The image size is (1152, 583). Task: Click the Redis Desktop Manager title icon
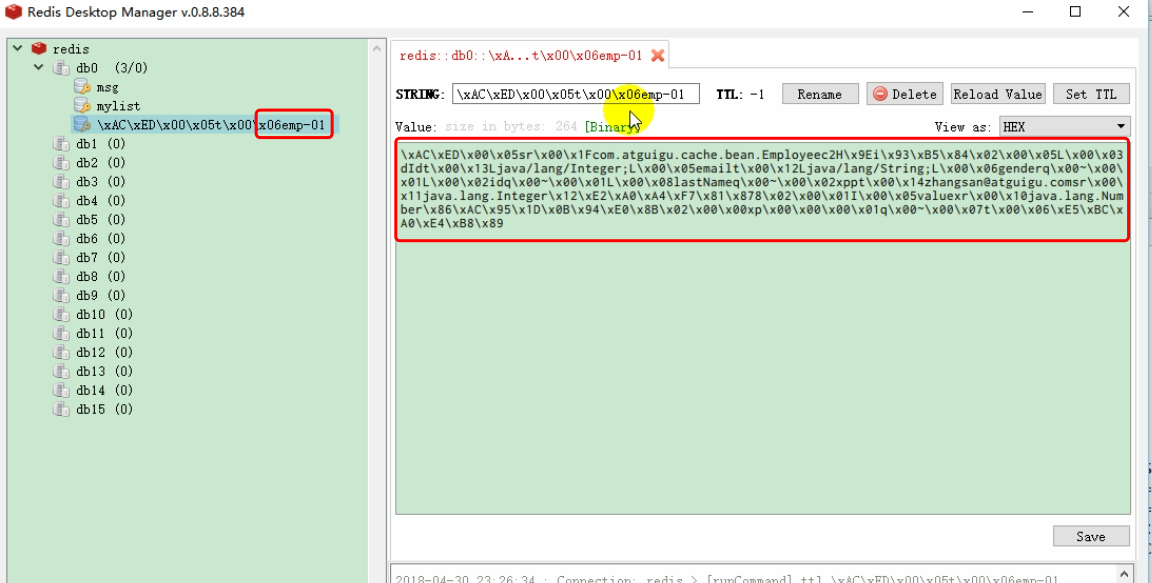13,12
